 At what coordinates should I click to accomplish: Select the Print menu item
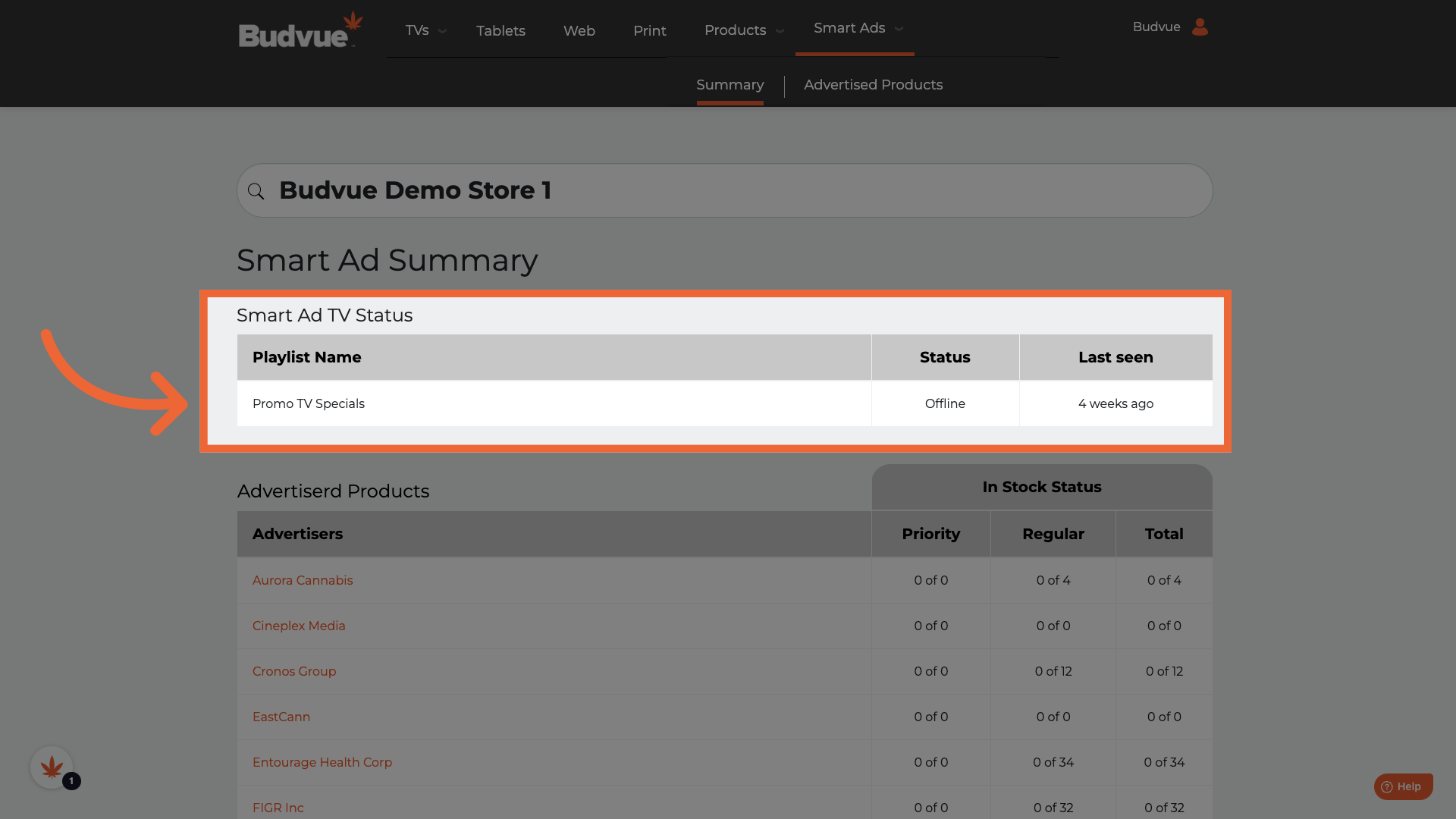(x=649, y=31)
